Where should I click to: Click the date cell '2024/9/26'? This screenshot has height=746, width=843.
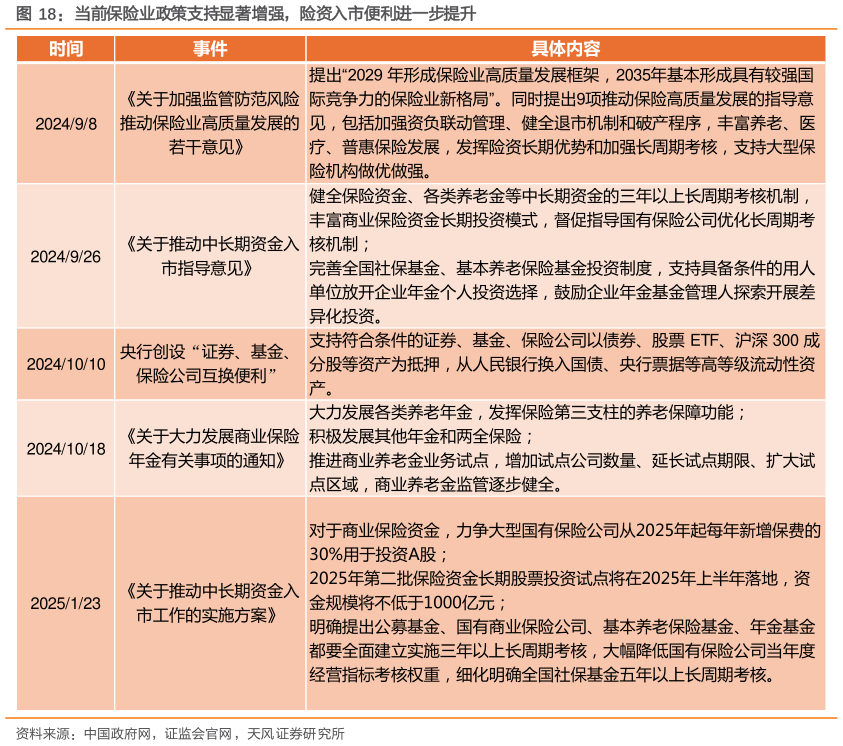tap(66, 256)
